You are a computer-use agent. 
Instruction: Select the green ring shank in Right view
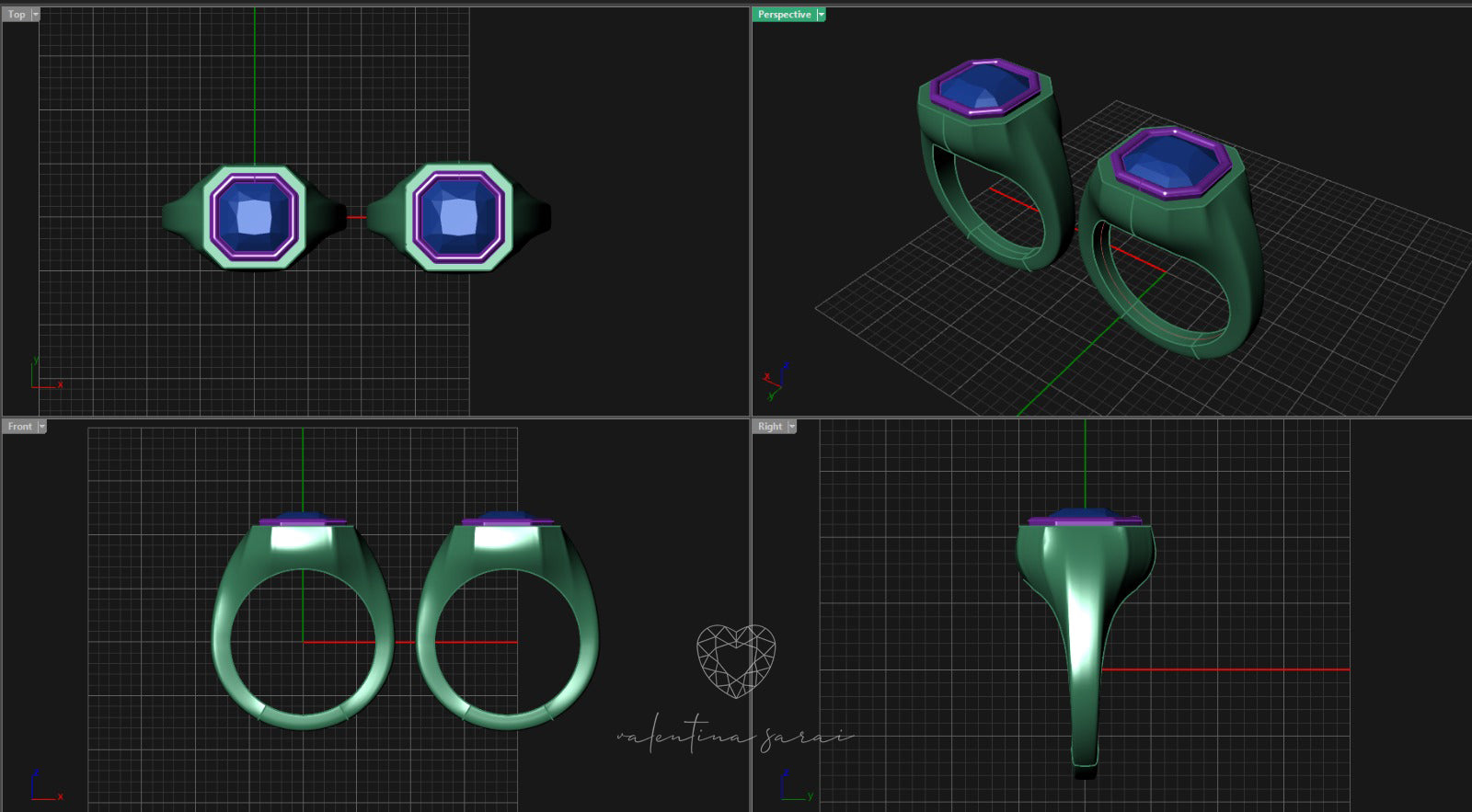click(x=1086, y=644)
